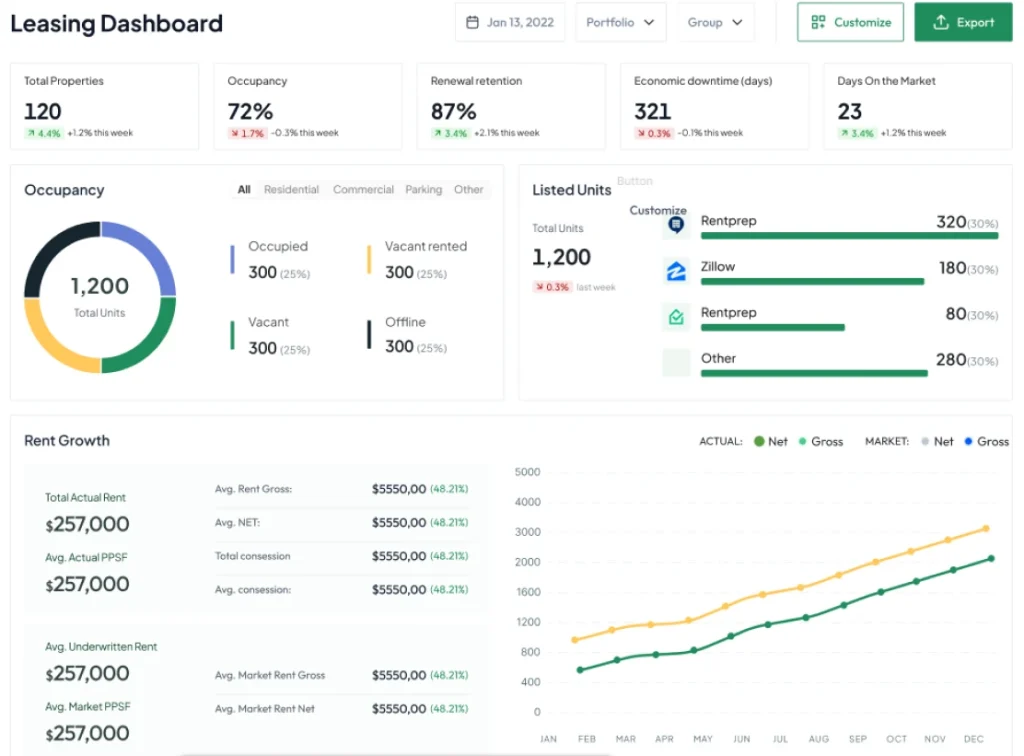Toggle the Actual Net legend series
This screenshot has width=1024, height=756.
point(771,441)
